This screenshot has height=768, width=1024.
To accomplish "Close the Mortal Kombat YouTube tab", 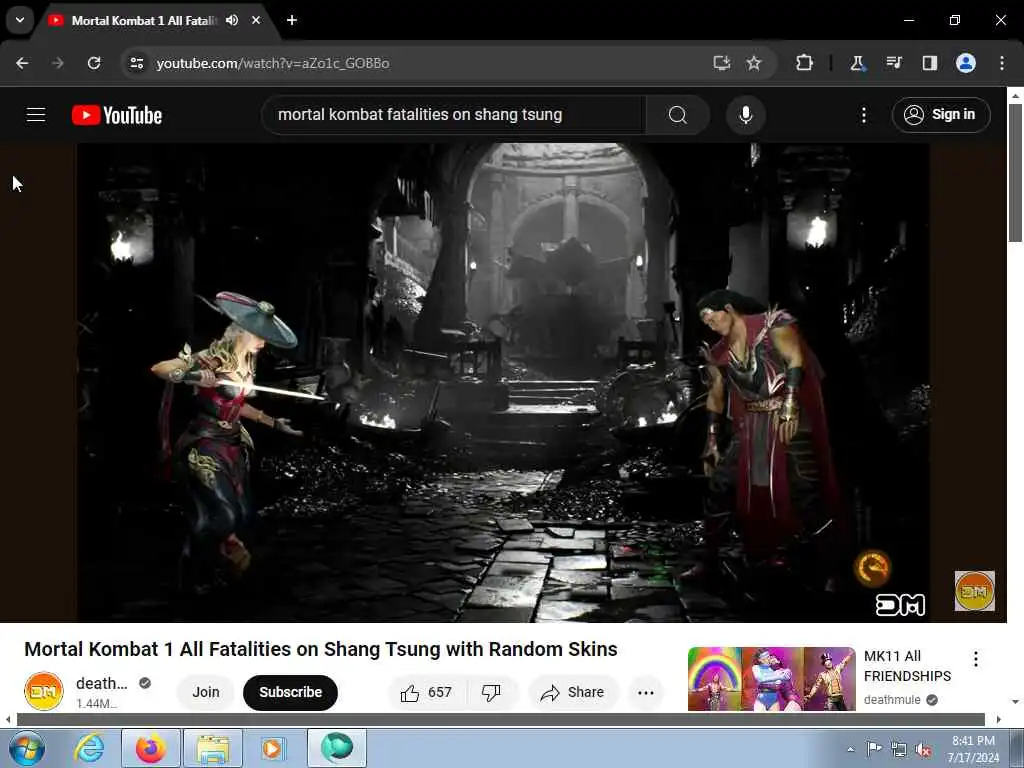I will click(x=256, y=20).
